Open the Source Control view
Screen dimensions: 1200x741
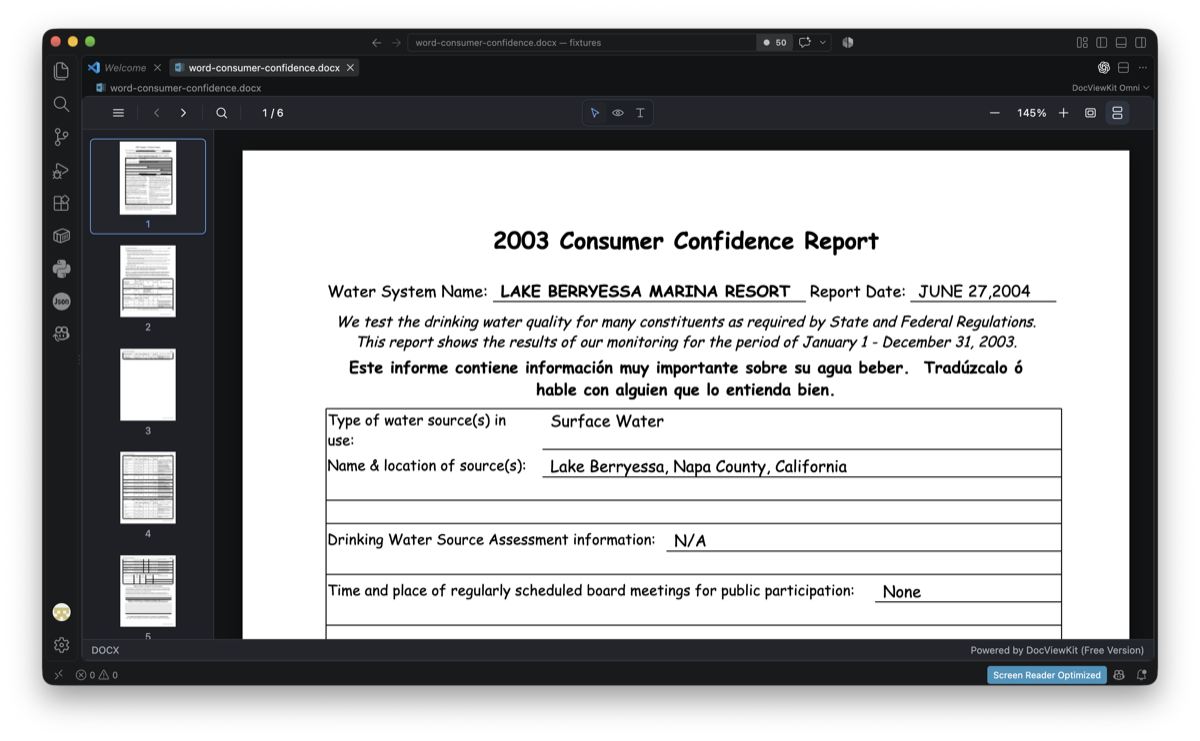[61, 137]
